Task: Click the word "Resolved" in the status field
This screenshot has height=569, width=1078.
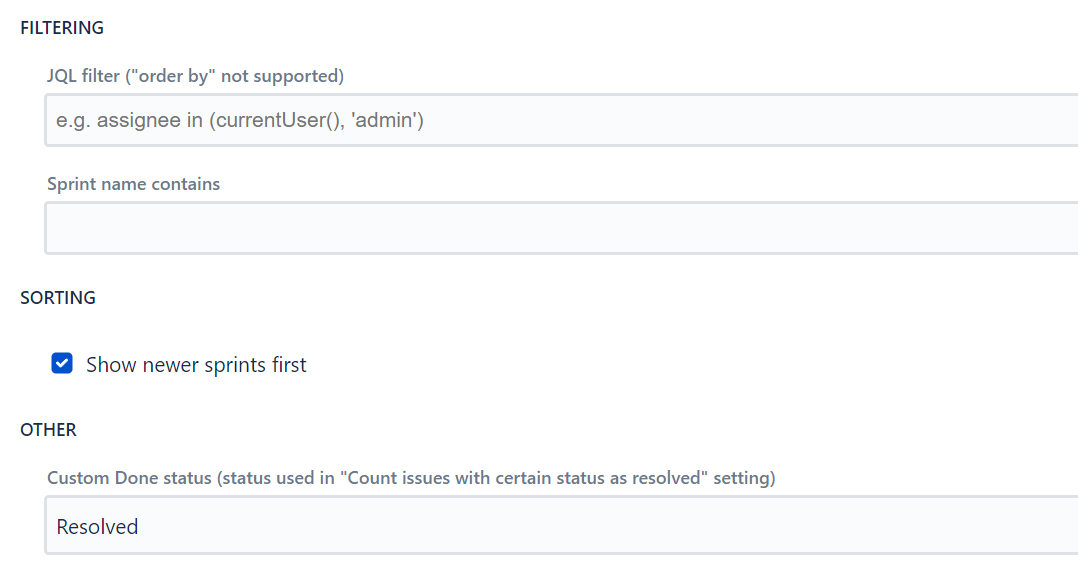Action: click(x=97, y=527)
